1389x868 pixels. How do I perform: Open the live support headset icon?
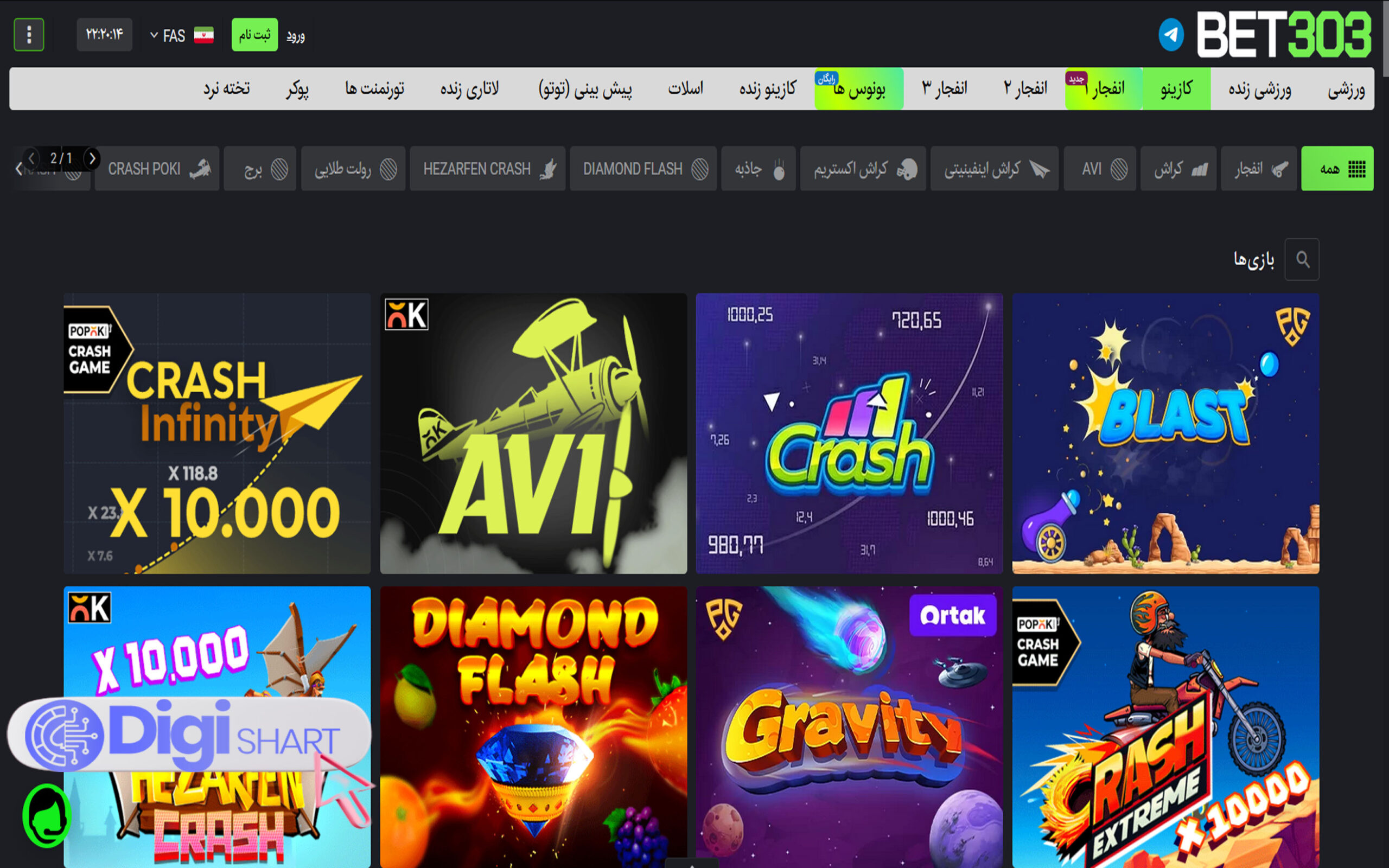pos(47,816)
